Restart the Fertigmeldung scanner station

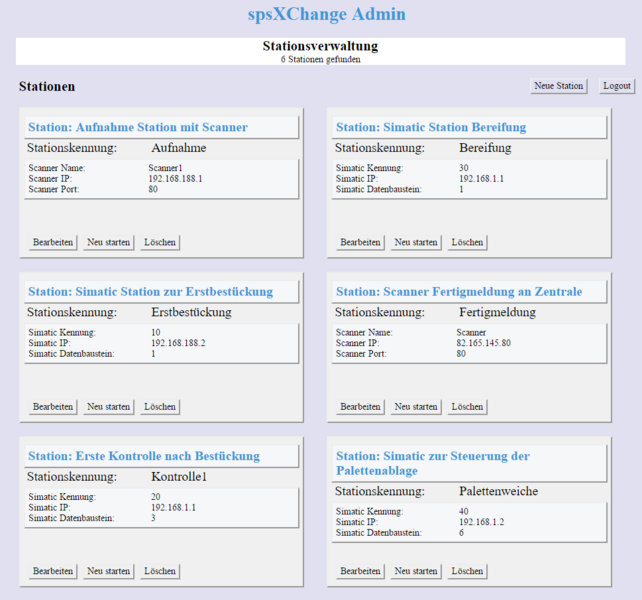click(416, 407)
